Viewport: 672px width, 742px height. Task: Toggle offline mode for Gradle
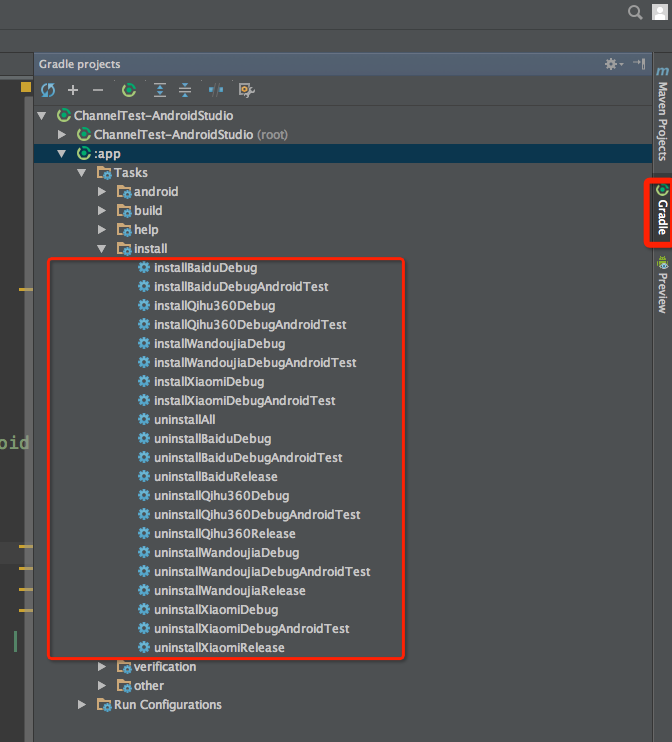pyautogui.click(x=216, y=90)
